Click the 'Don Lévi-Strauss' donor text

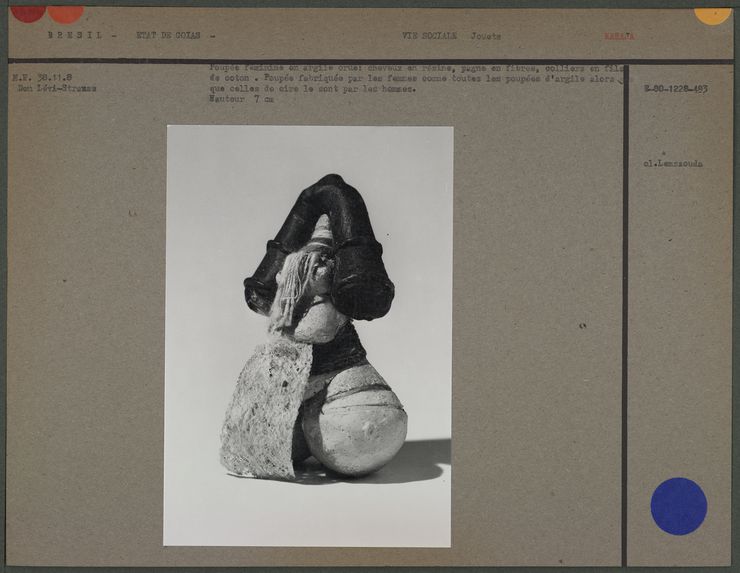[53, 88]
